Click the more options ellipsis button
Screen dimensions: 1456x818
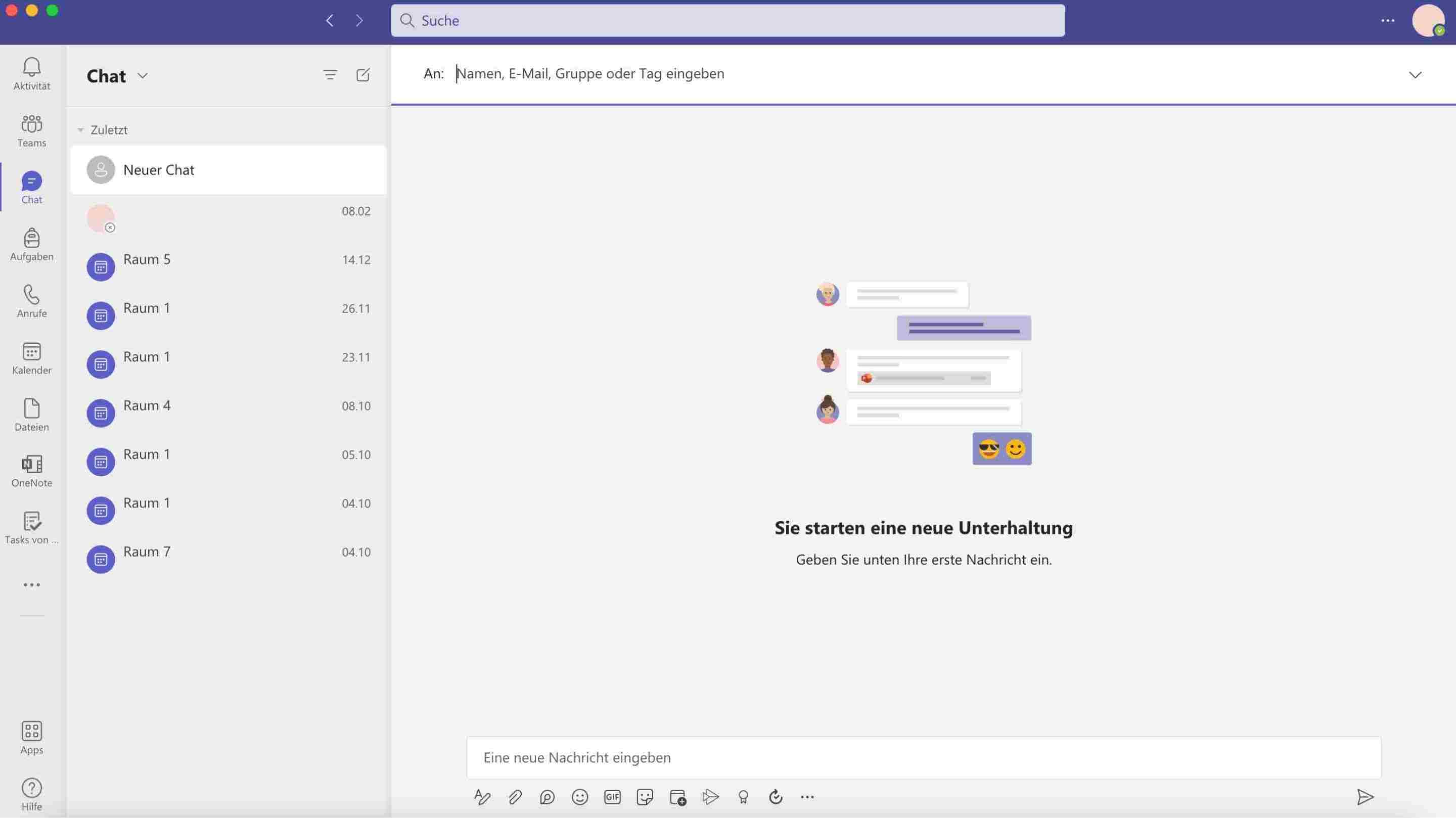[1388, 20]
